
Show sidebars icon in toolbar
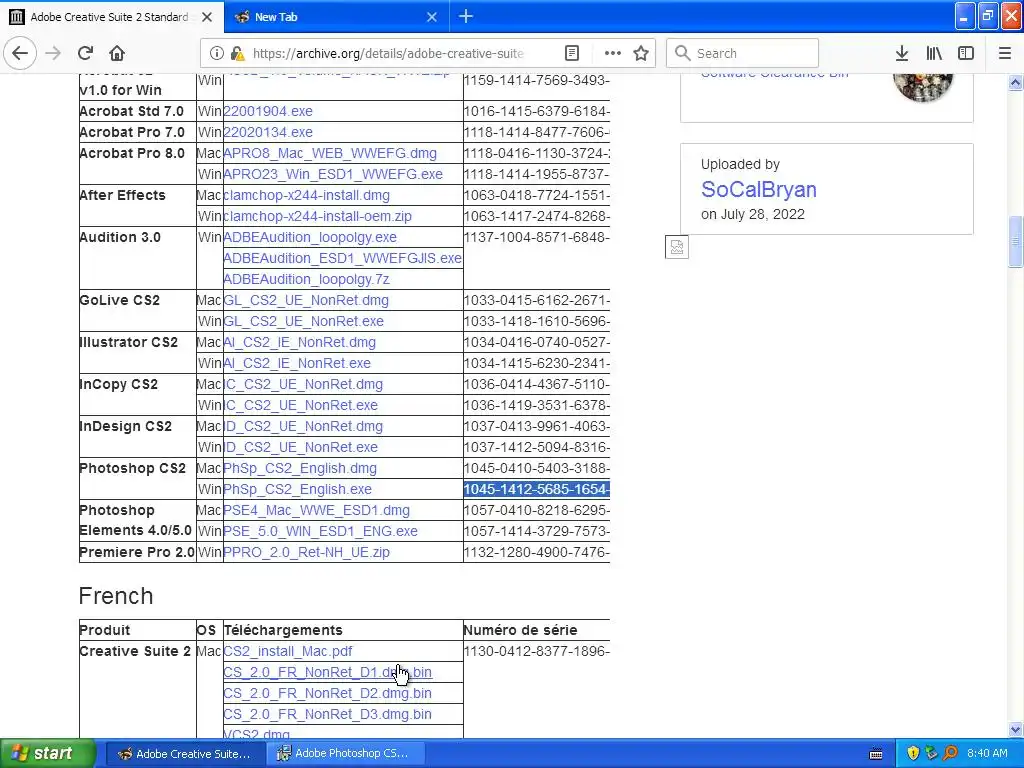pyautogui.click(x=966, y=53)
